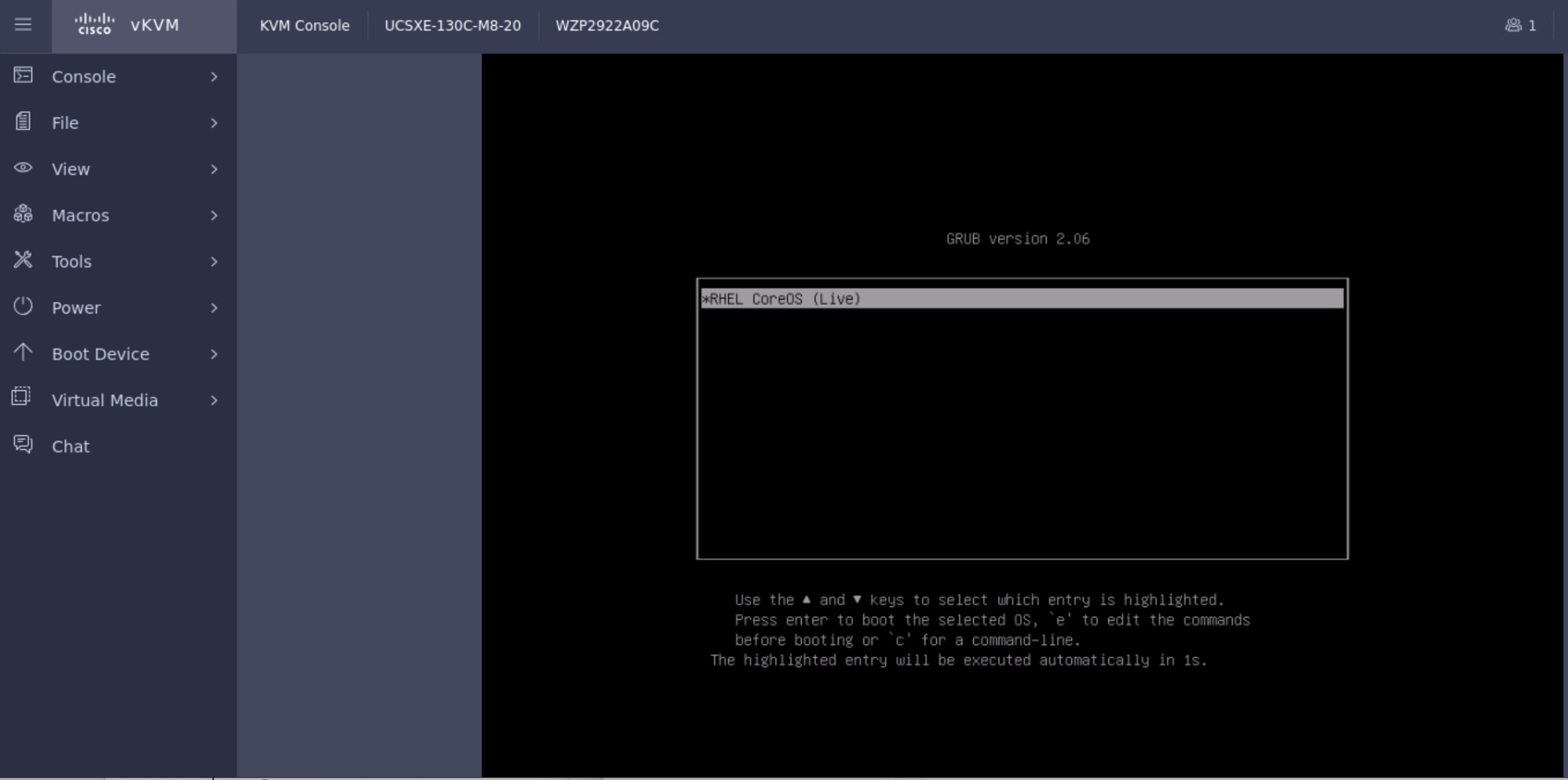This screenshot has height=780, width=1568.
Task: Click the Chat bubble icon
Action: click(23, 444)
